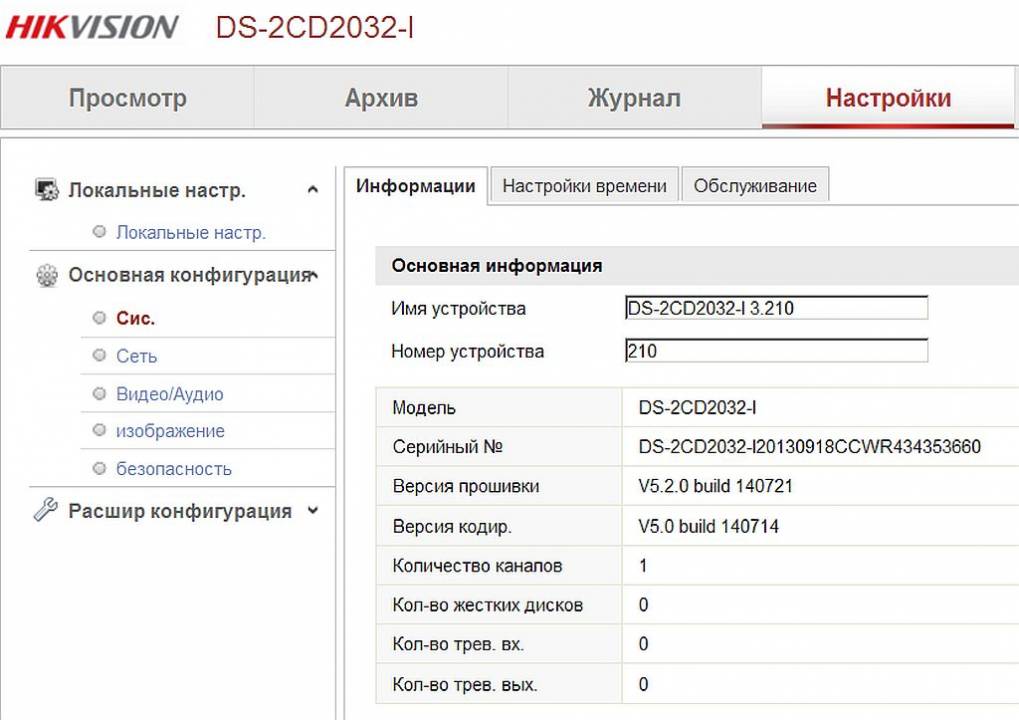Select bullet next to Видео/Аудио

(x=99, y=393)
